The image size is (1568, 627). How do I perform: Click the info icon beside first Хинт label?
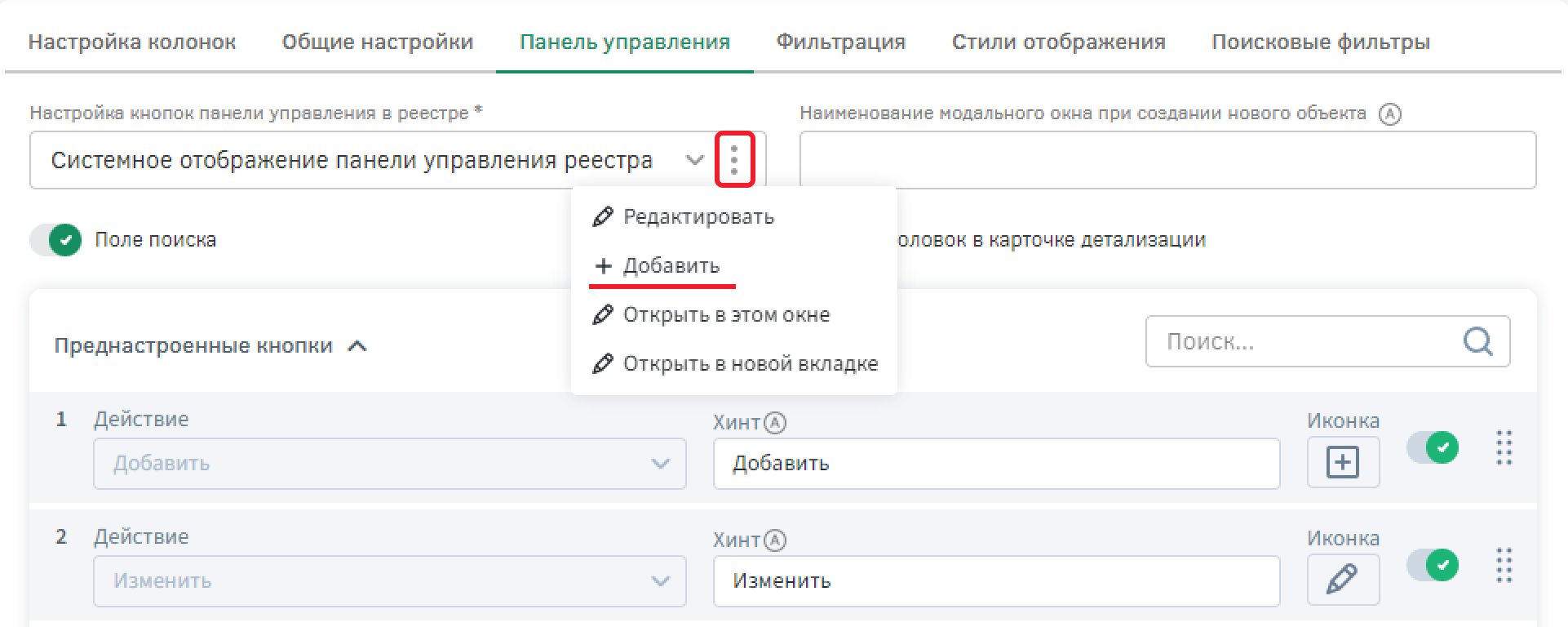774,422
